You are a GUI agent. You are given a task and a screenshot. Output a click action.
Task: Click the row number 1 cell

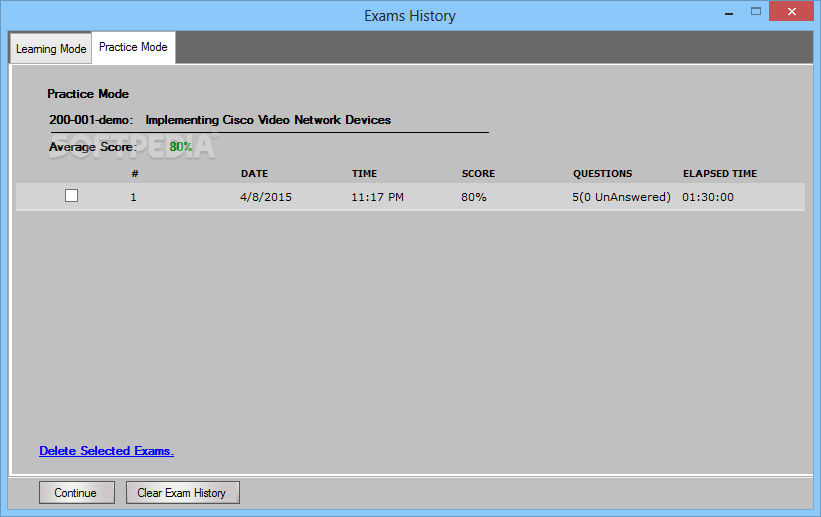(x=134, y=197)
